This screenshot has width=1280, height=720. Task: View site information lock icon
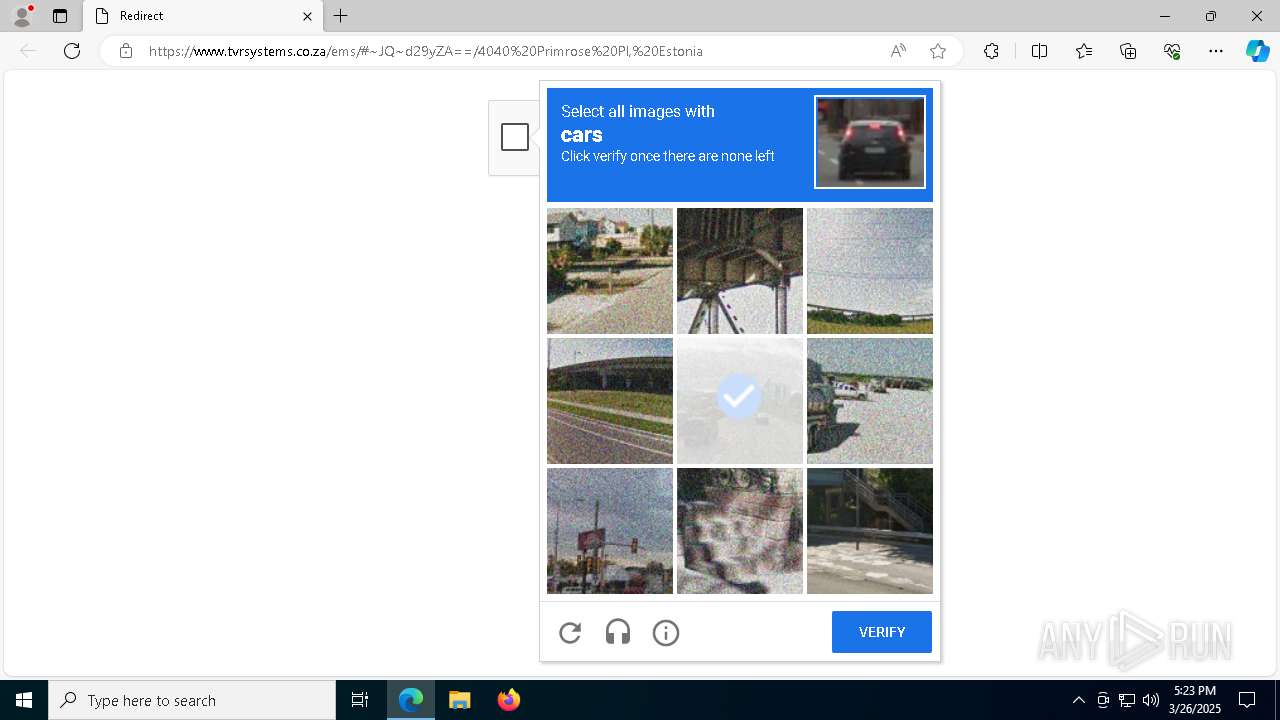(x=126, y=51)
